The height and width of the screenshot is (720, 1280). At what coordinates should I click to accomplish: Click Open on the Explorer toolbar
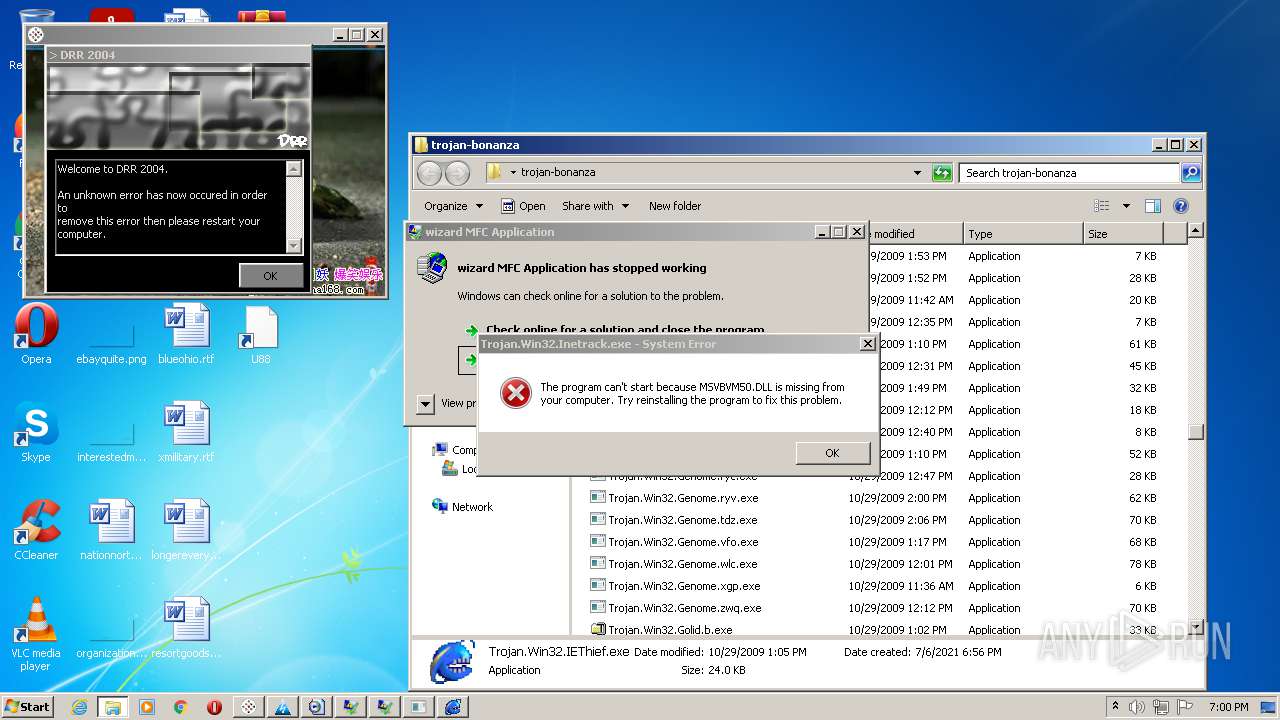[523, 206]
